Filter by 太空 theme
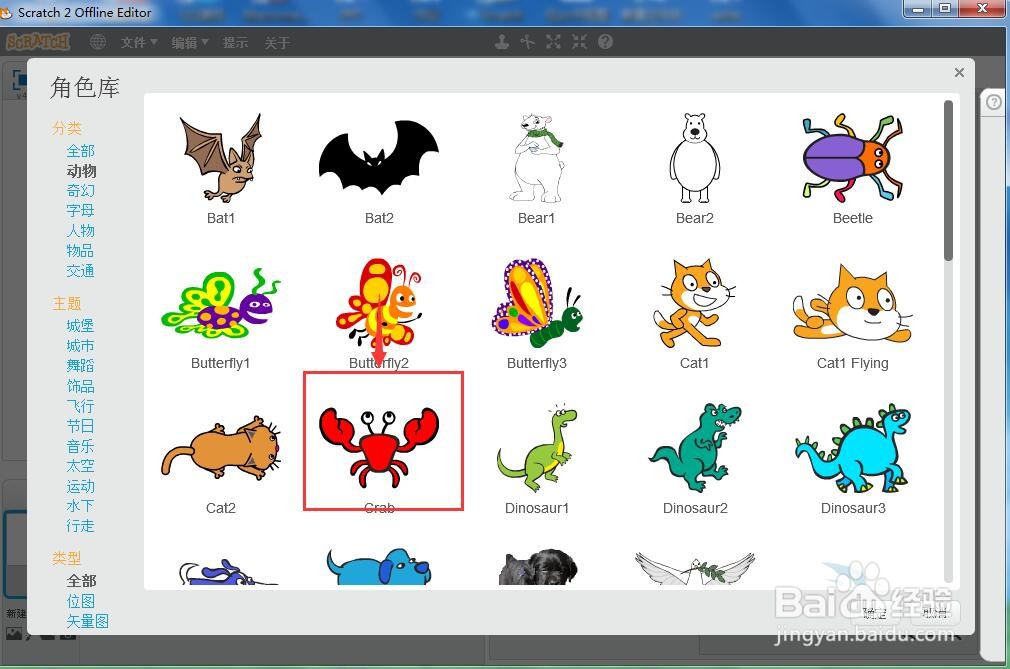The height and width of the screenshot is (669, 1010). coord(81,466)
